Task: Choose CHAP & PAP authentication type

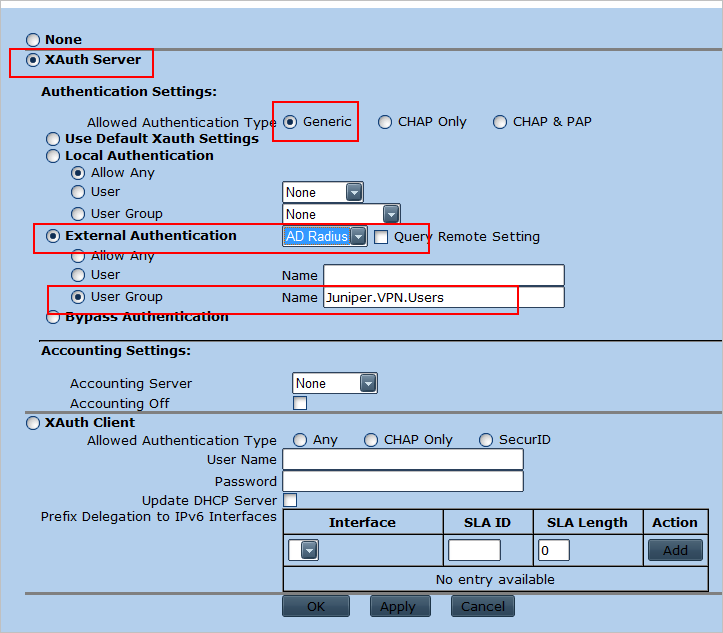Action: tap(500, 122)
